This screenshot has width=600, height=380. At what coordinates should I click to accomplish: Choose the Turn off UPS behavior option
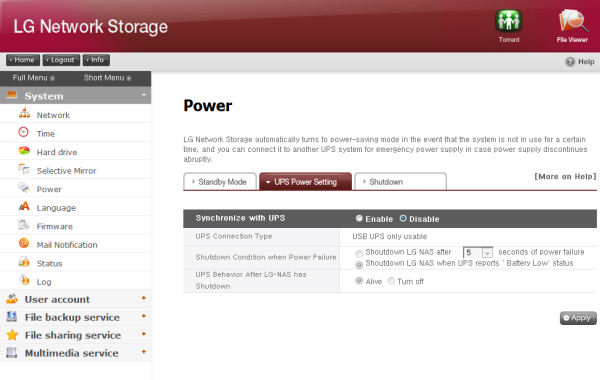[391, 281]
